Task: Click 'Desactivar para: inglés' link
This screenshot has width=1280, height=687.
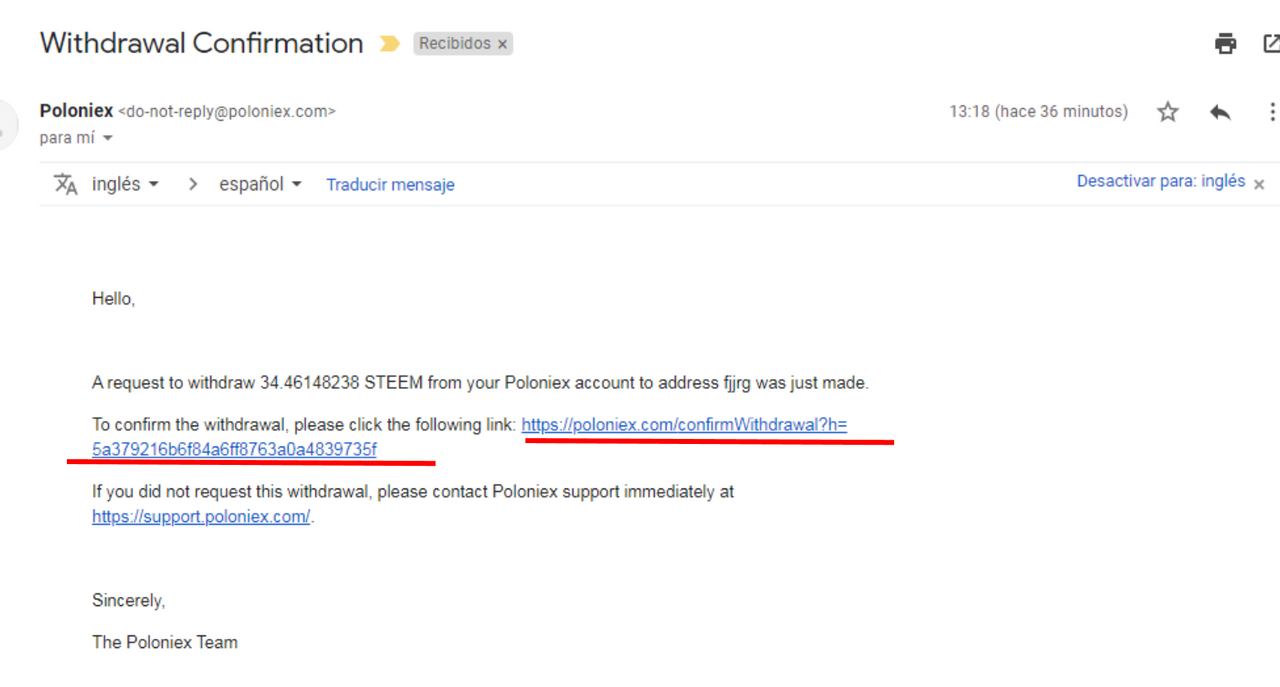Action: click(1161, 182)
